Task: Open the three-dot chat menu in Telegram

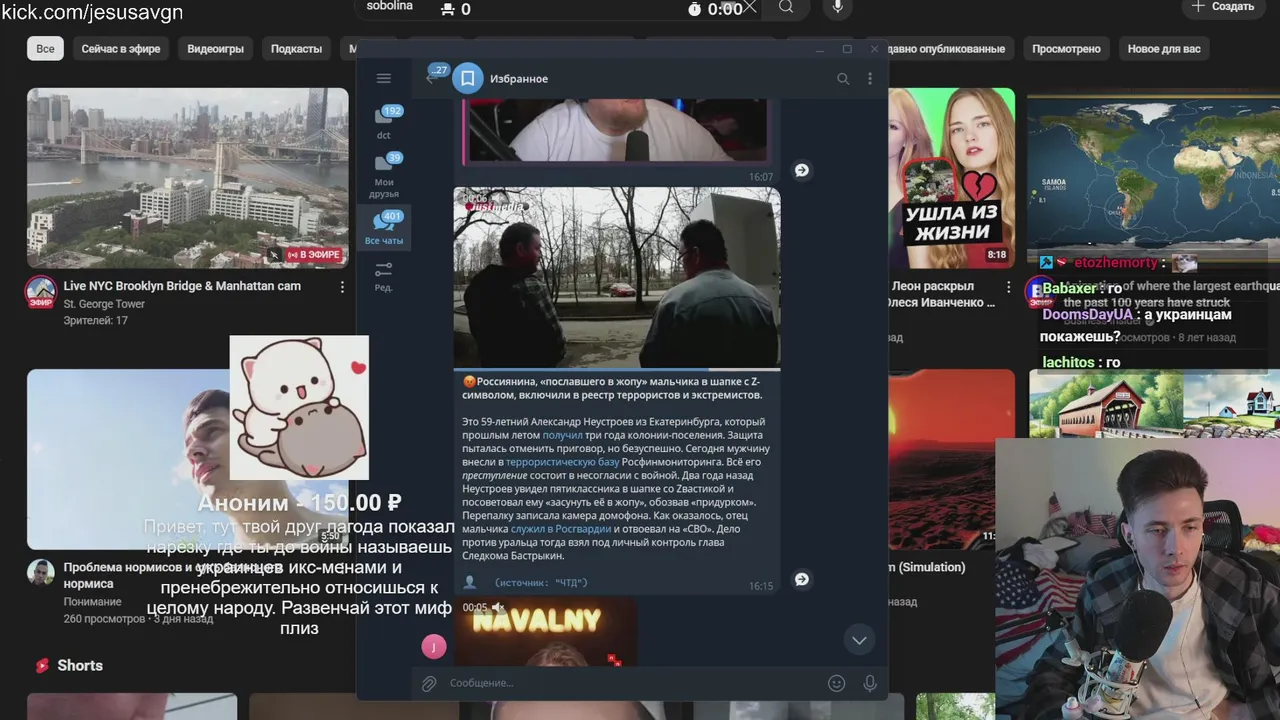Action: point(870,79)
